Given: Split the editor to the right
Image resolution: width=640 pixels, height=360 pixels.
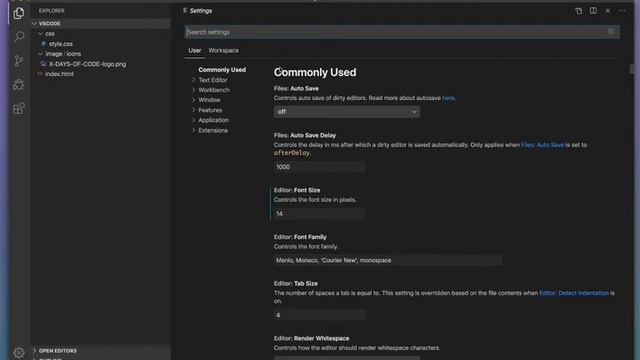Looking at the screenshot, I should coord(593,11).
